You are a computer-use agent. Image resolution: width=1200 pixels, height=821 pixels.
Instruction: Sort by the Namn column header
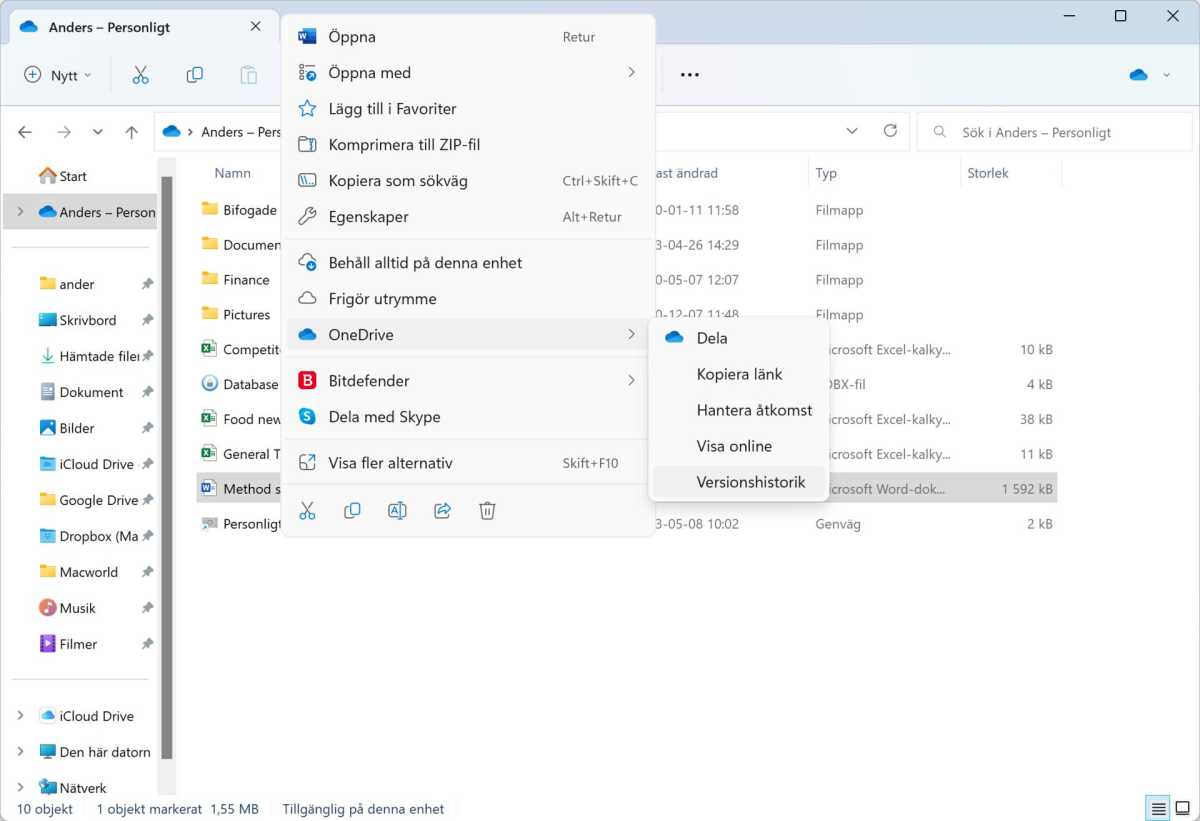pos(233,173)
